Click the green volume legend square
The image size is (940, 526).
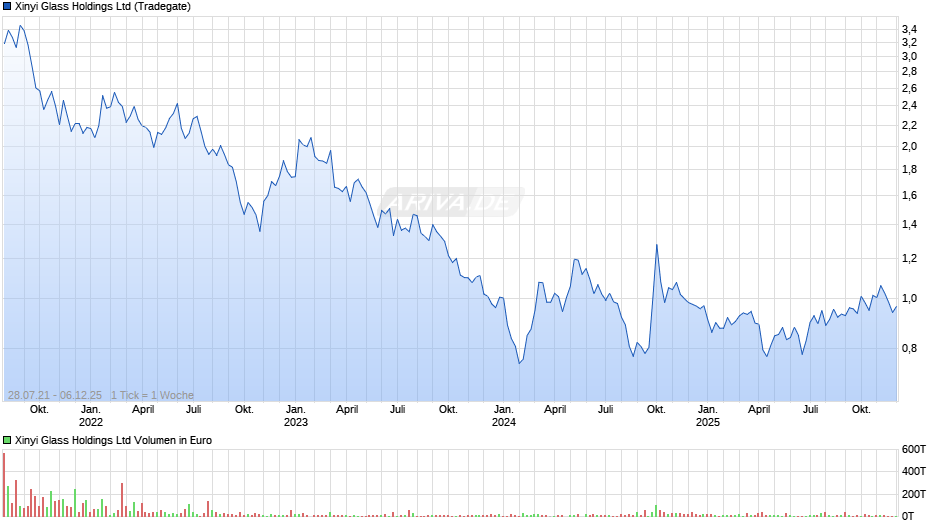7,440
